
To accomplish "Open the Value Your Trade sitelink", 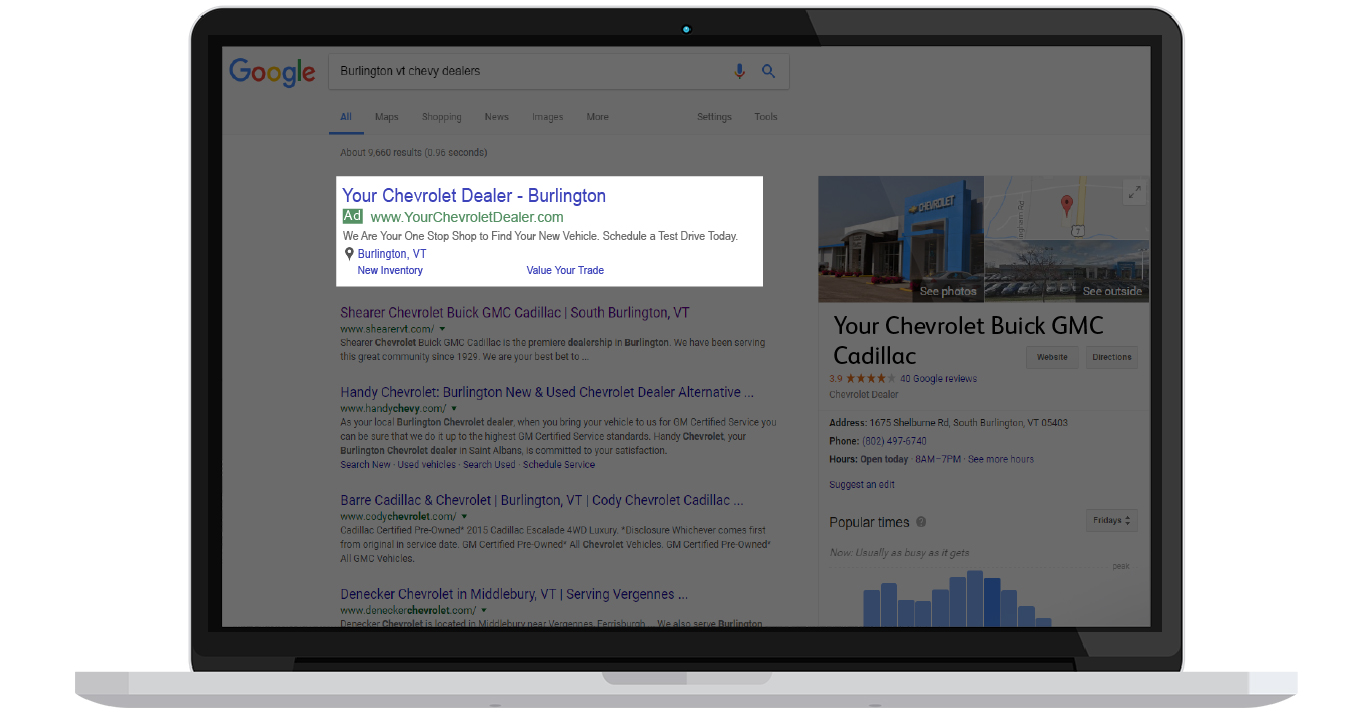I will pos(565,271).
